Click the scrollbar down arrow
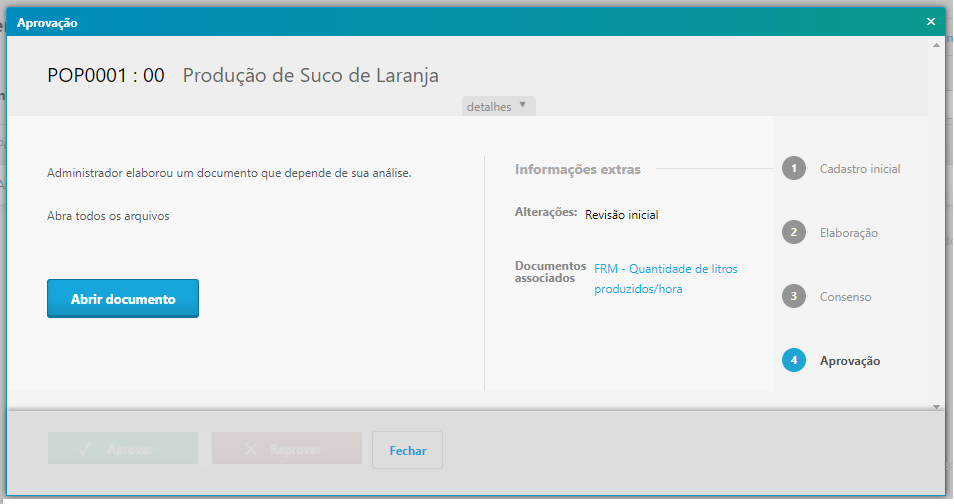The width and height of the screenshot is (954, 504). coord(936,407)
